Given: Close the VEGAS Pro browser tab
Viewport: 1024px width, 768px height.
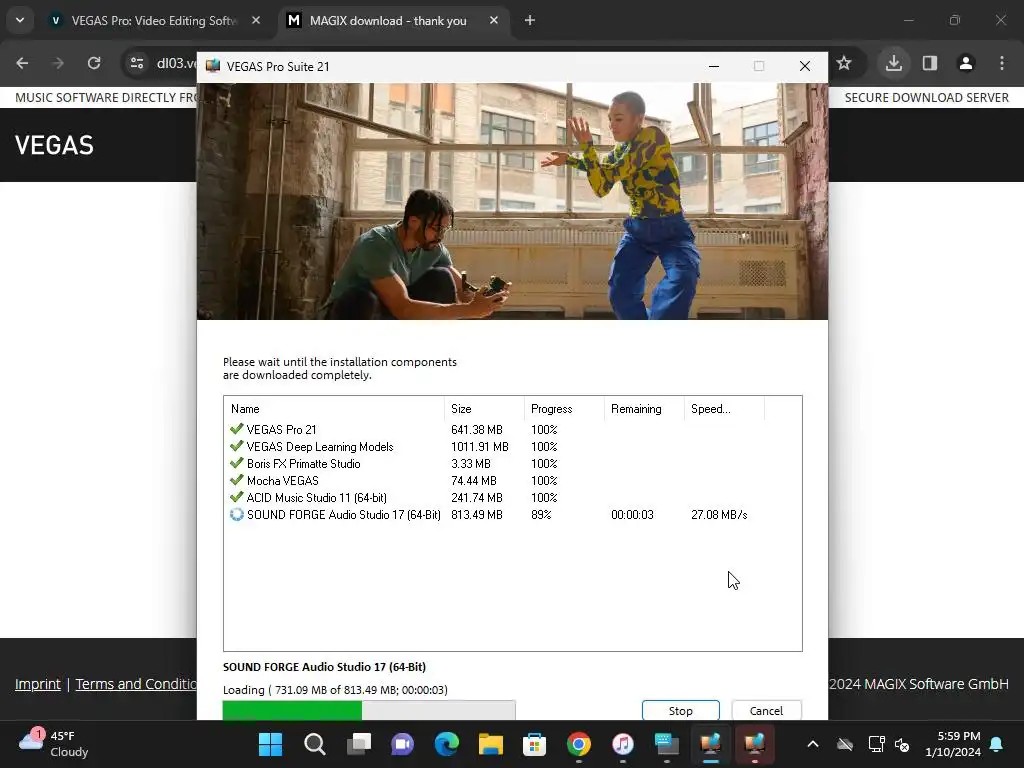Looking at the screenshot, I should tap(256, 20).
